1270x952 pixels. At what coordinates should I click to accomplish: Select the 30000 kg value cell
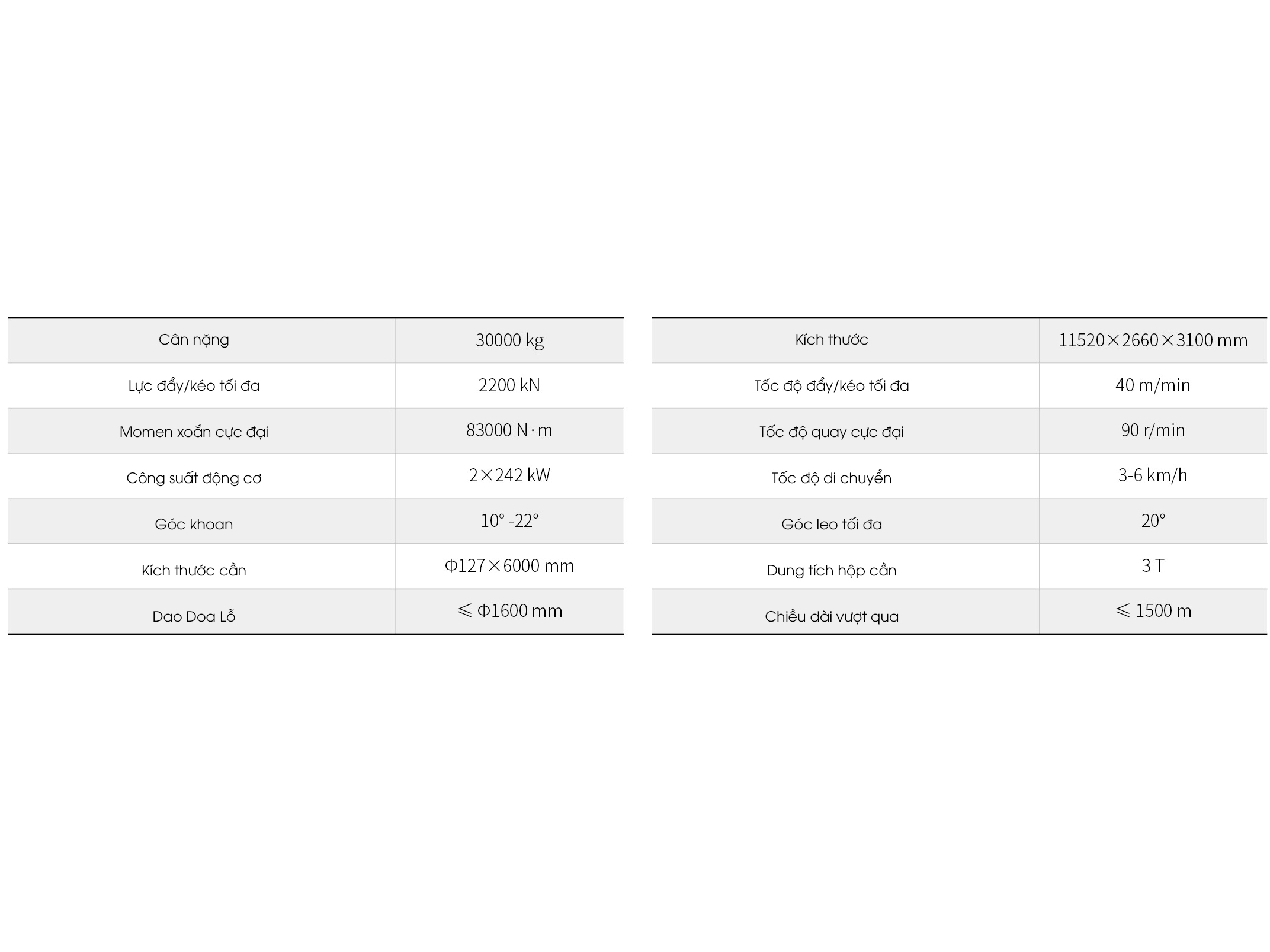click(509, 340)
